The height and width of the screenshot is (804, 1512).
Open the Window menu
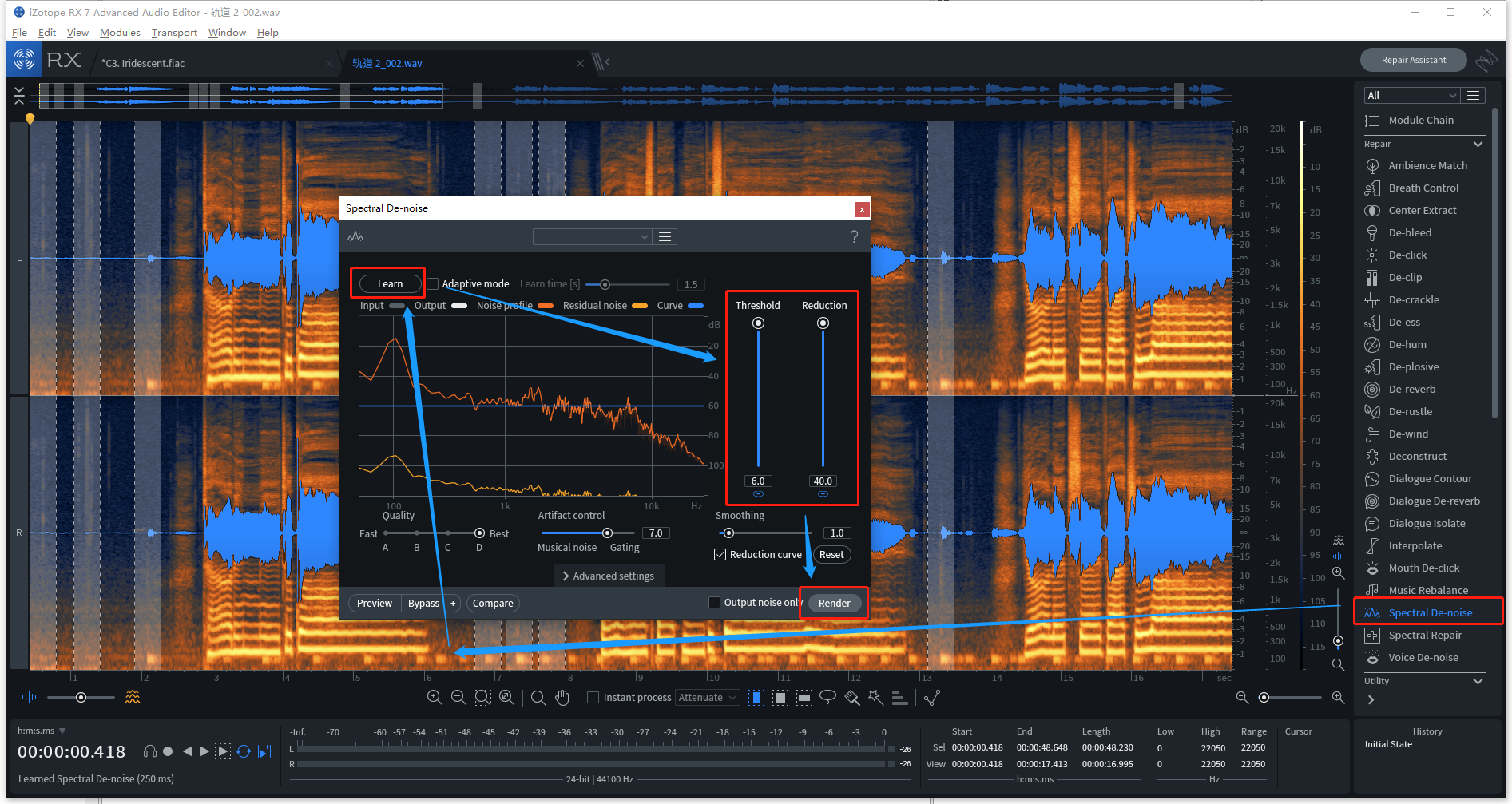227,32
